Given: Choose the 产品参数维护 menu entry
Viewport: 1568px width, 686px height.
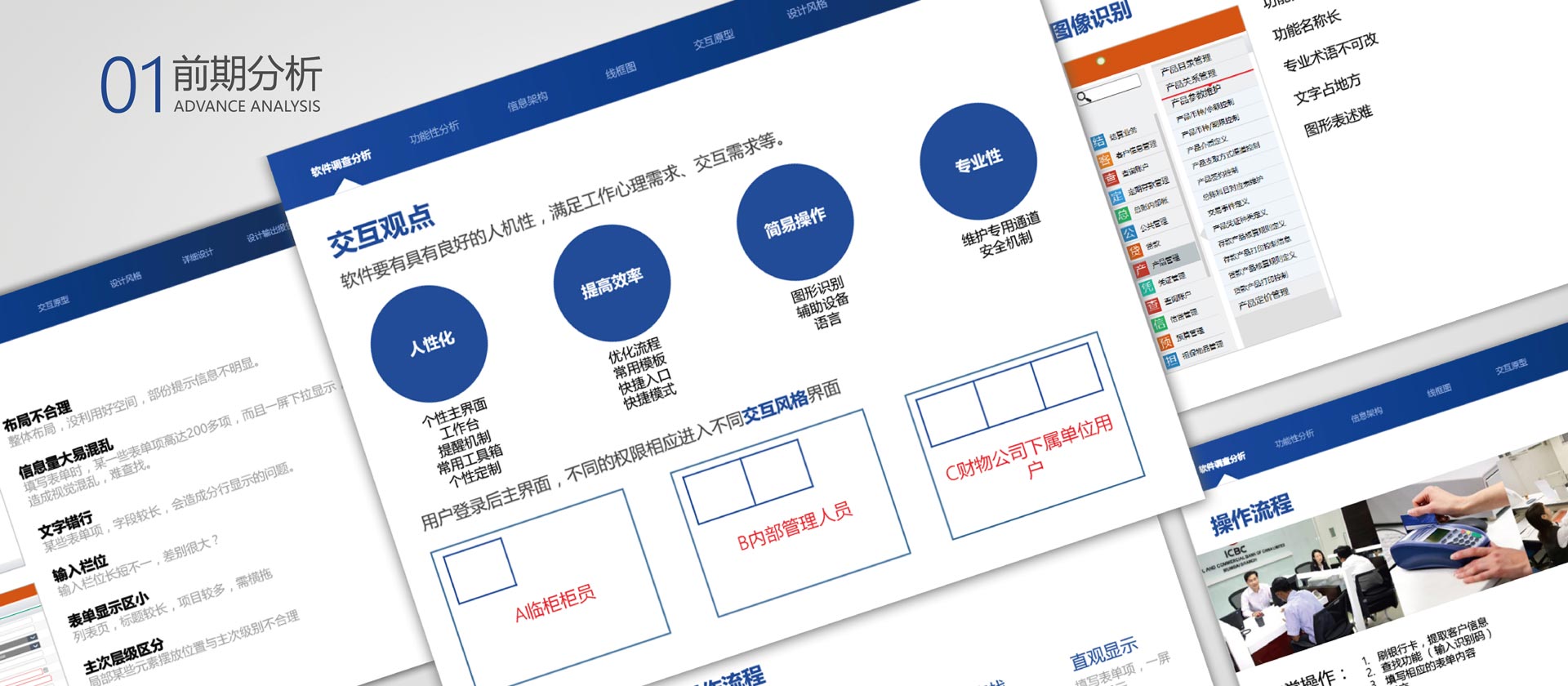Looking at the screenshot, I should pyautogui.click(x=1196, y=95).
